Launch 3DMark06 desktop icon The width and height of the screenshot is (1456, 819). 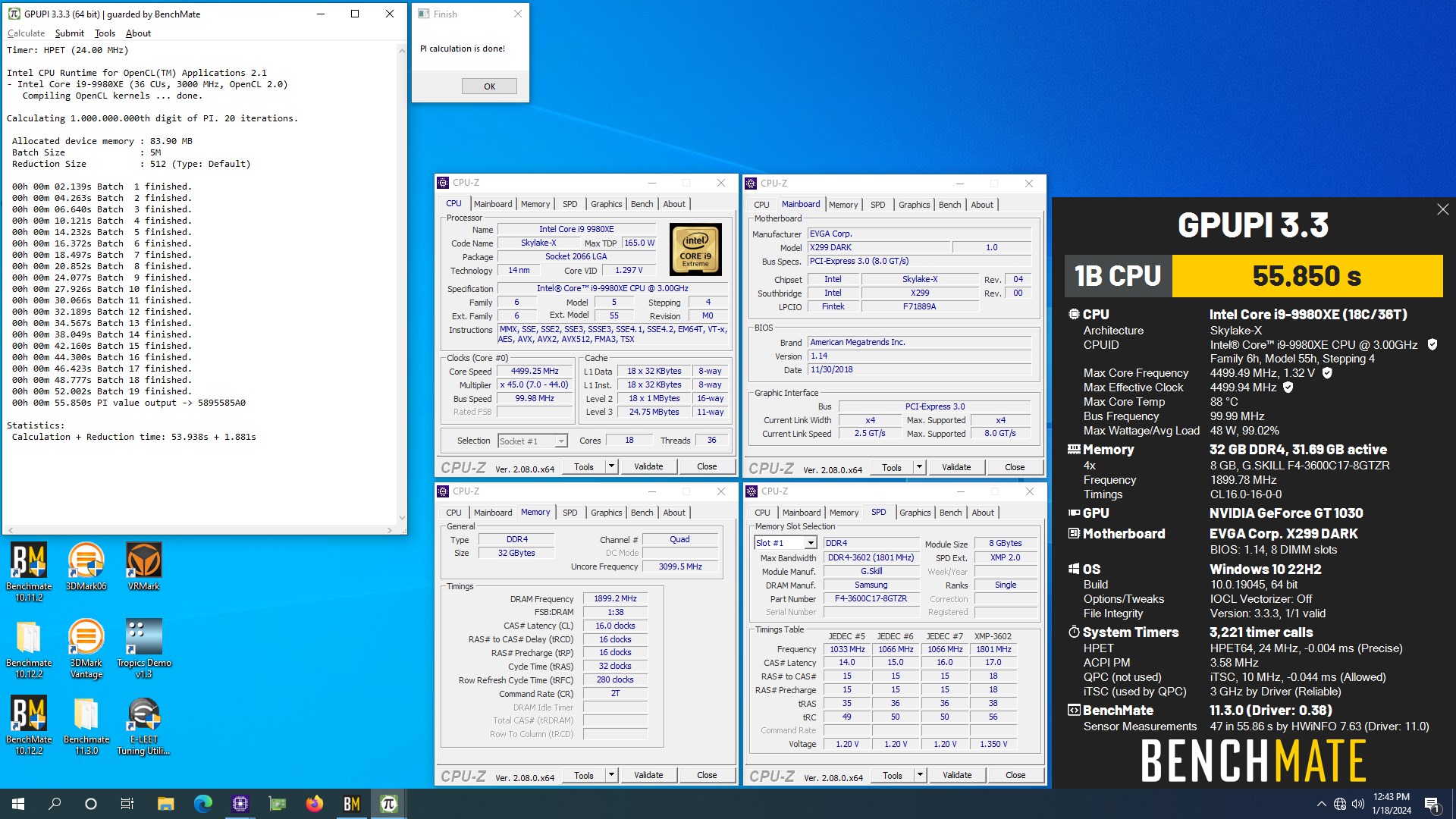tap(86, 566)
